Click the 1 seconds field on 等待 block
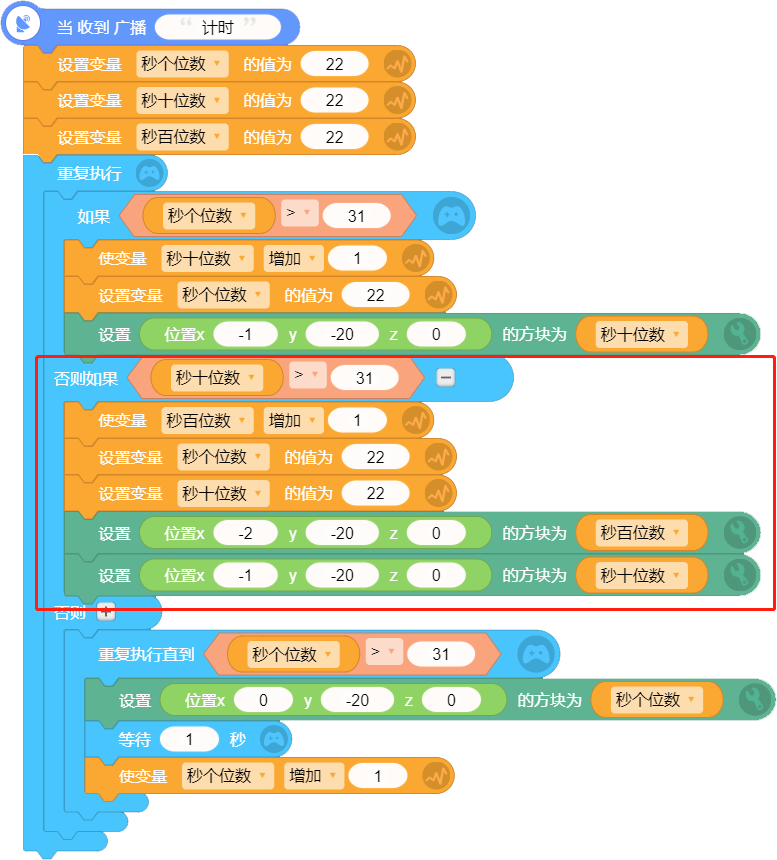The width and height of the screenshot is (777, 860). (189, 739)
